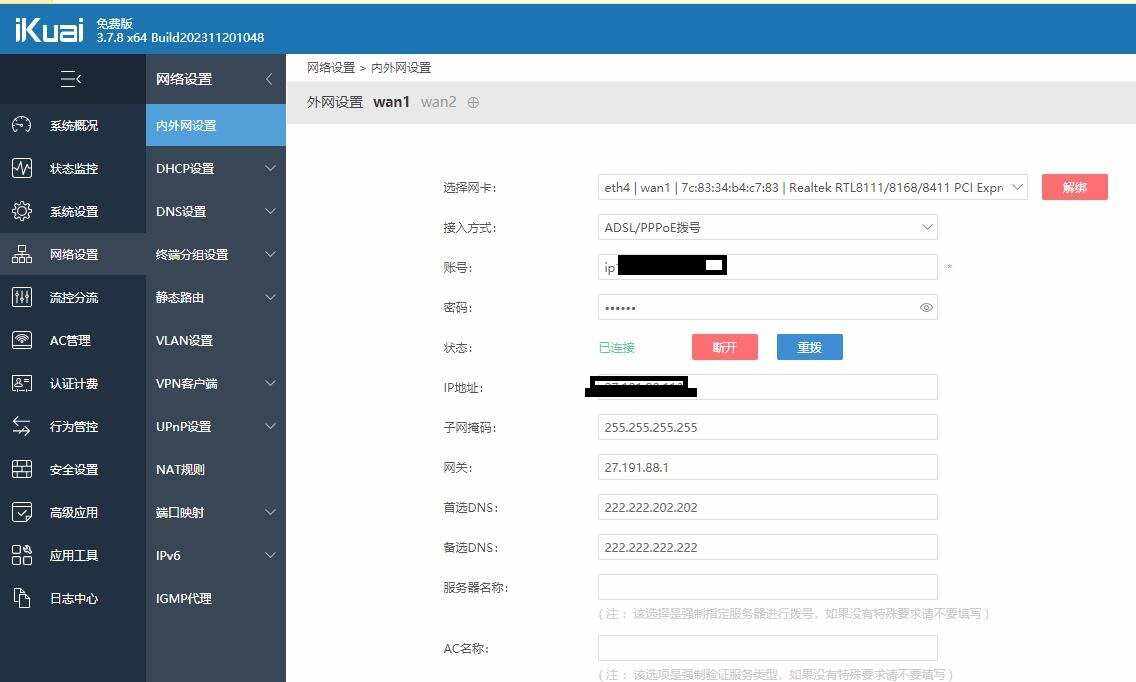The image size is (1136, 682).
Task: Expand the VPN客户端 submenu
Action: pyautogui.click(x=270, y=383)
